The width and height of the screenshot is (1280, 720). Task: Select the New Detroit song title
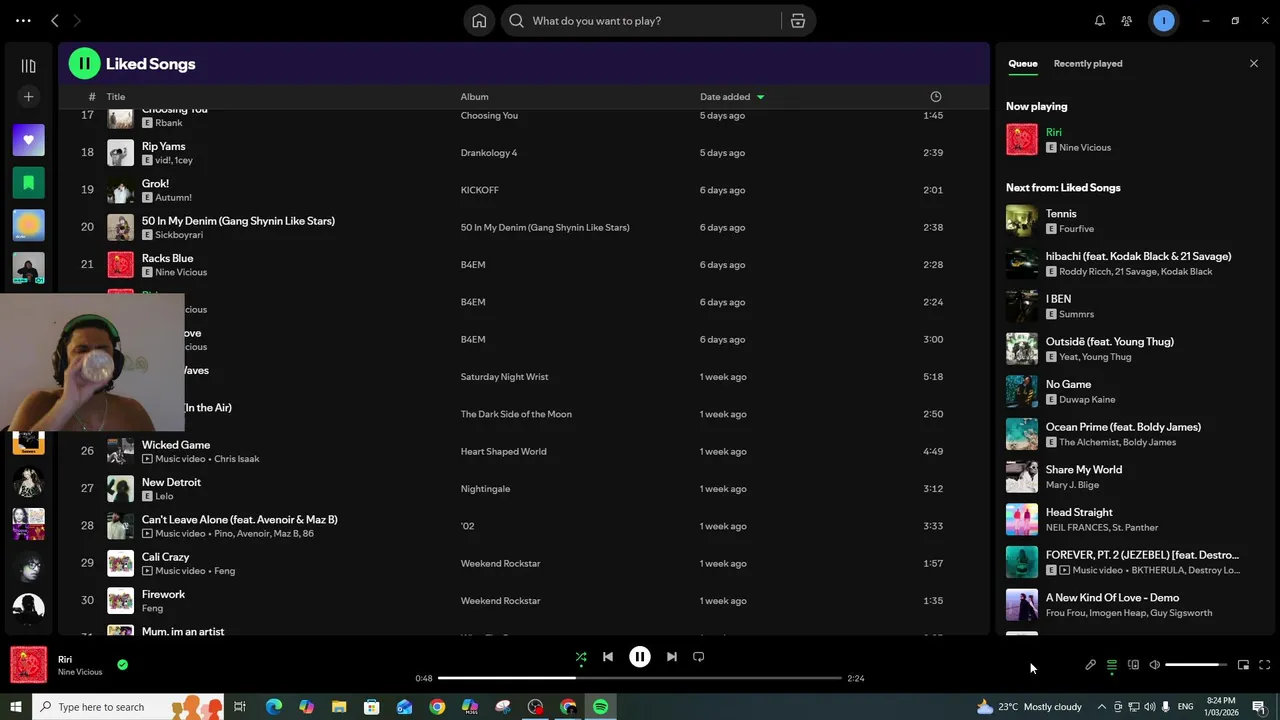(171, 482)
